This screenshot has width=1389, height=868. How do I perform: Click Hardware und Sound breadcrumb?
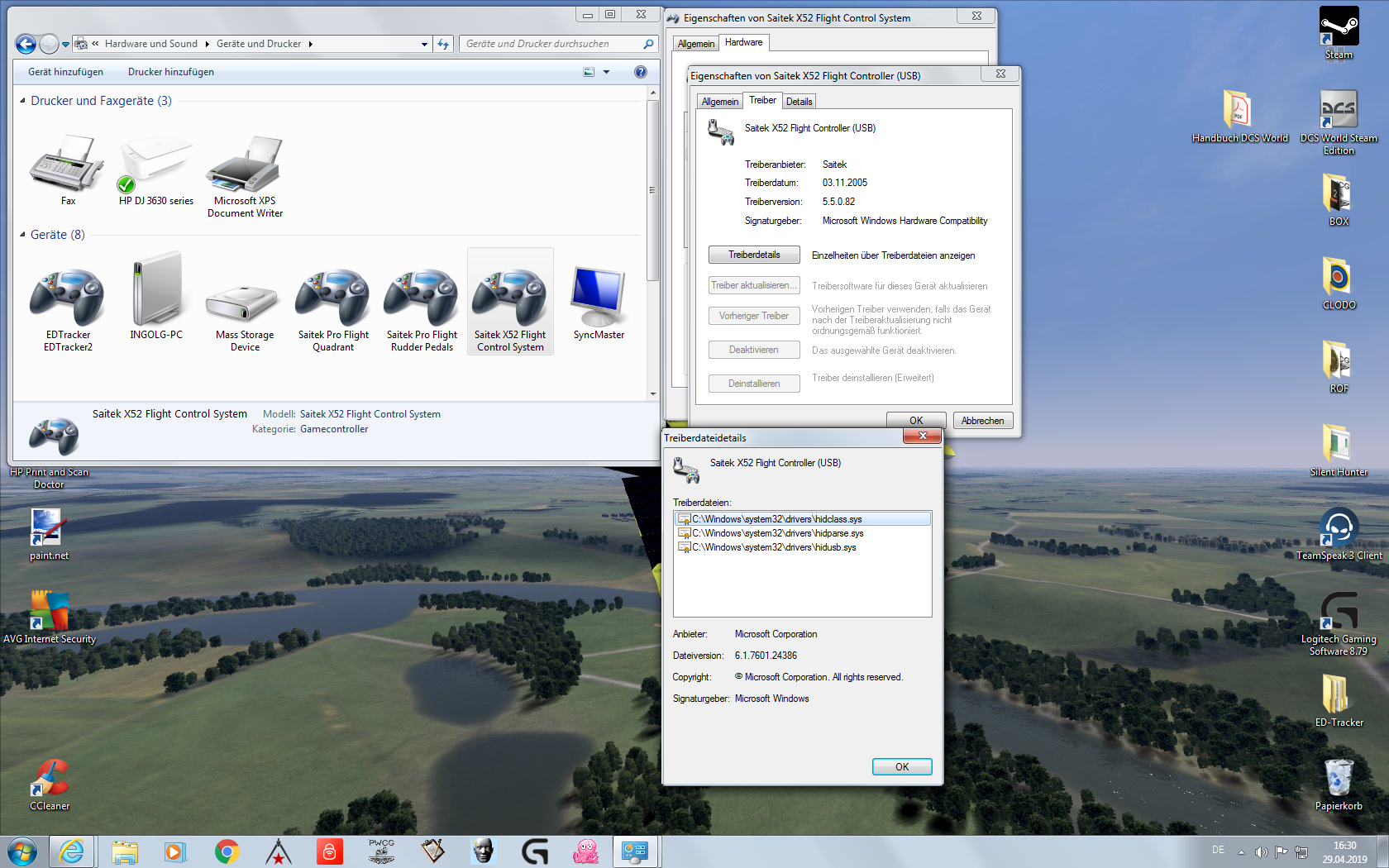click(x=151, y=44)
